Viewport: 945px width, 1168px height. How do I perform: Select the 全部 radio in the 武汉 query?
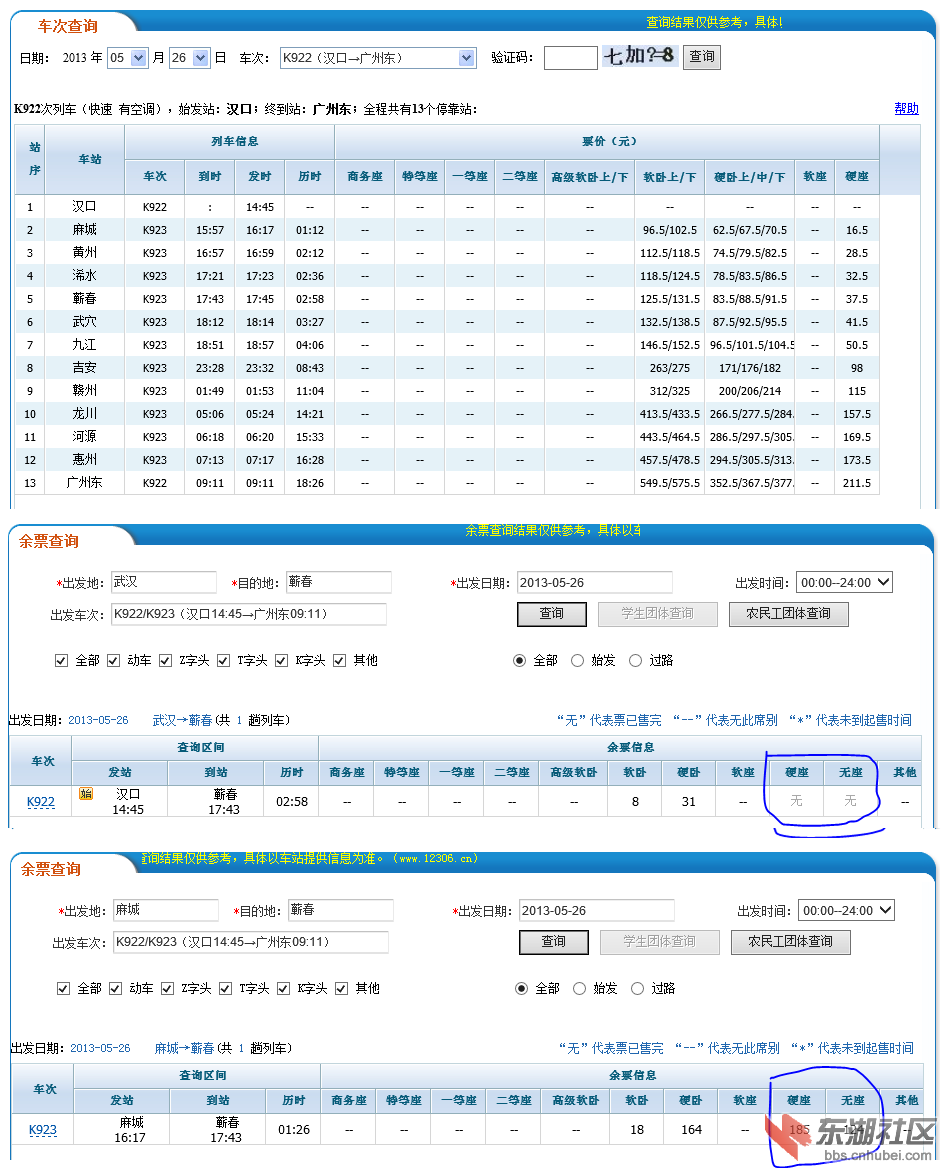(x=519, y=661)
